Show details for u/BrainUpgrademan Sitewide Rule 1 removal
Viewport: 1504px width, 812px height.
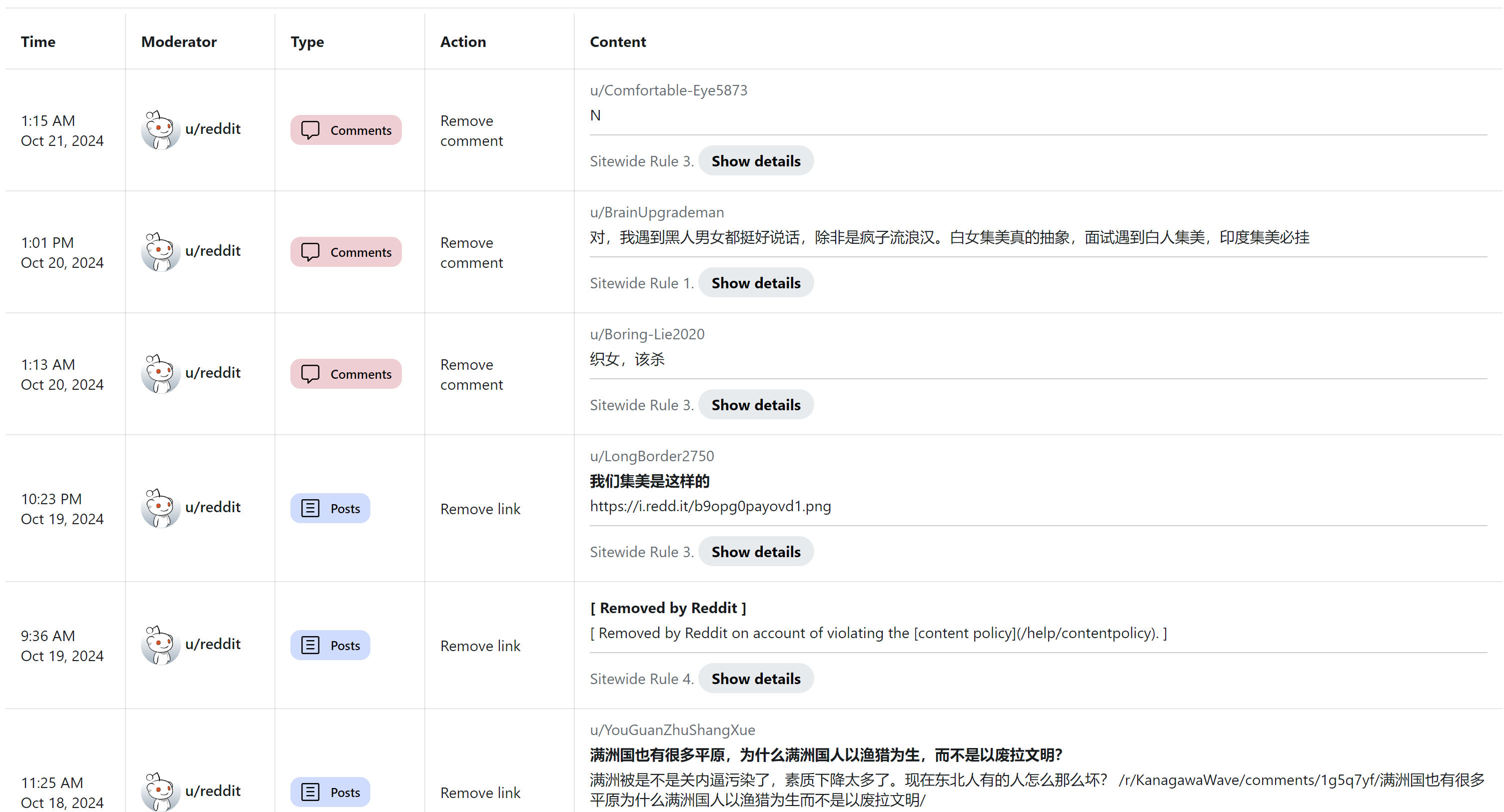point(756,283)
